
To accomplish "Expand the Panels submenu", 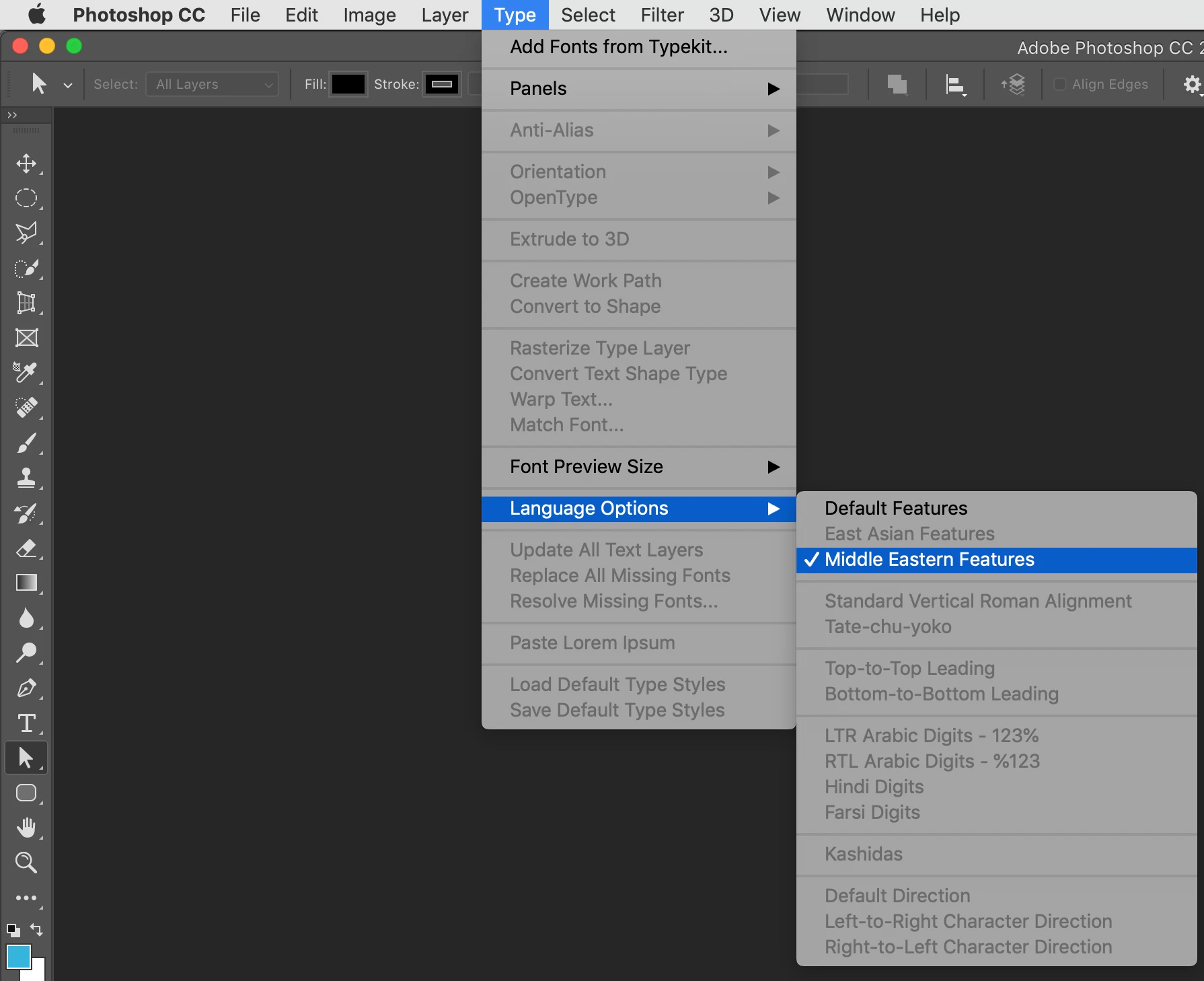I will (x=639, y=89).
